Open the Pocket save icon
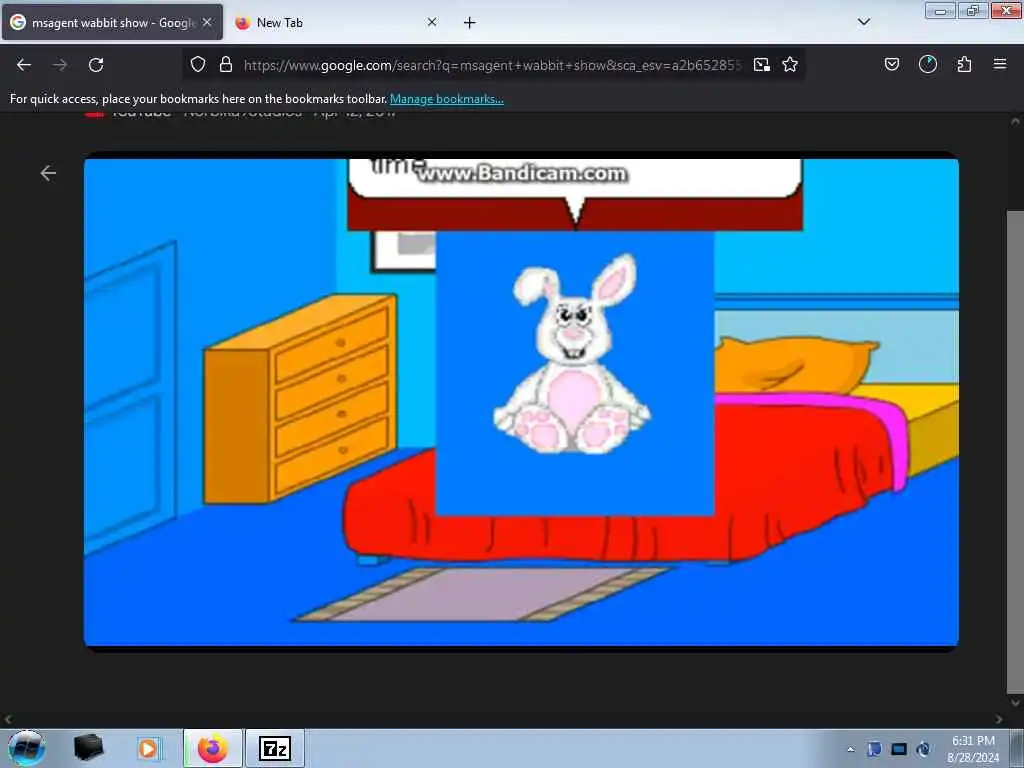 (892, 64)
